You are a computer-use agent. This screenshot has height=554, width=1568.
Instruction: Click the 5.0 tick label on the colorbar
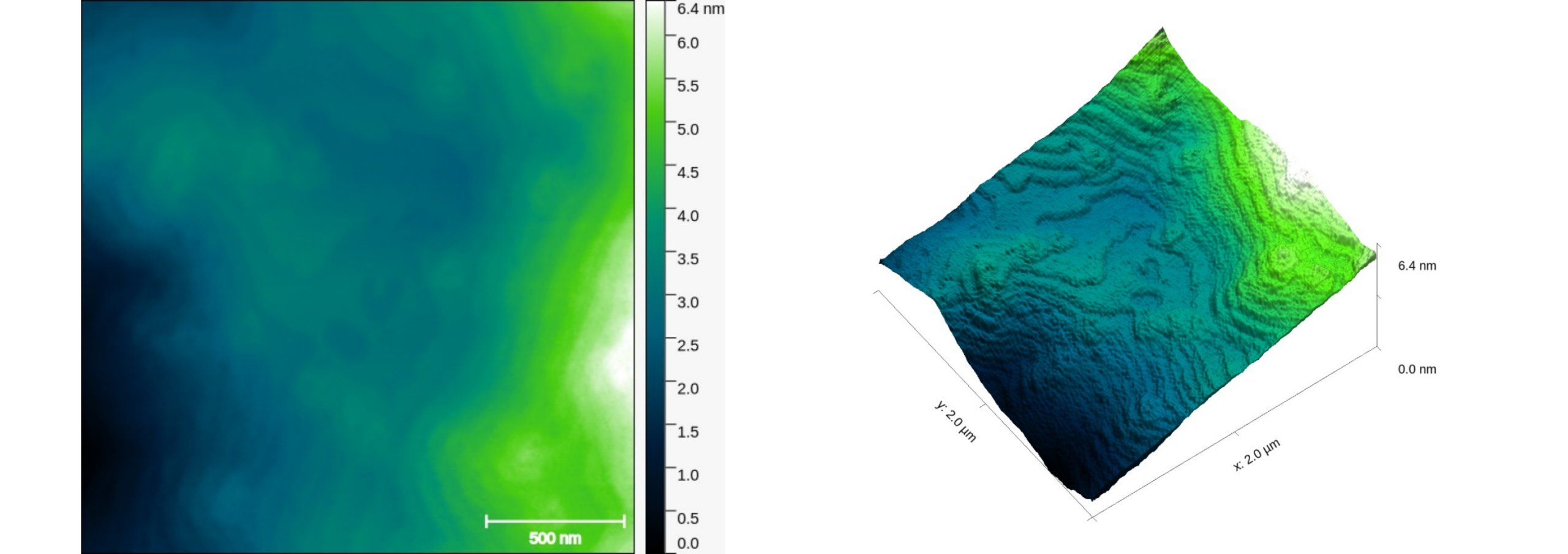tap(688, 129)
